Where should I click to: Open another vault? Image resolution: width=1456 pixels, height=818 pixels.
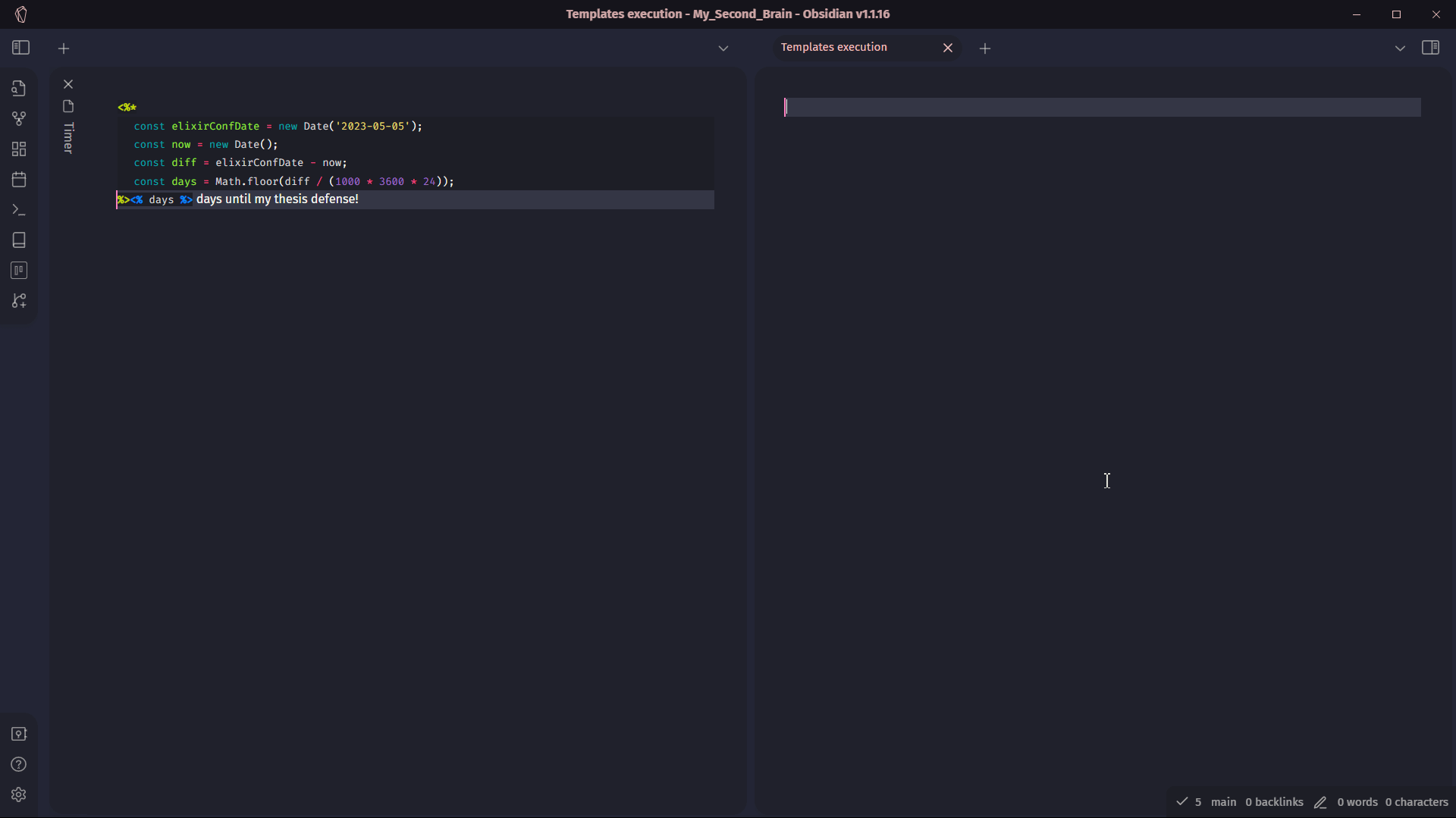coord(19,734)
